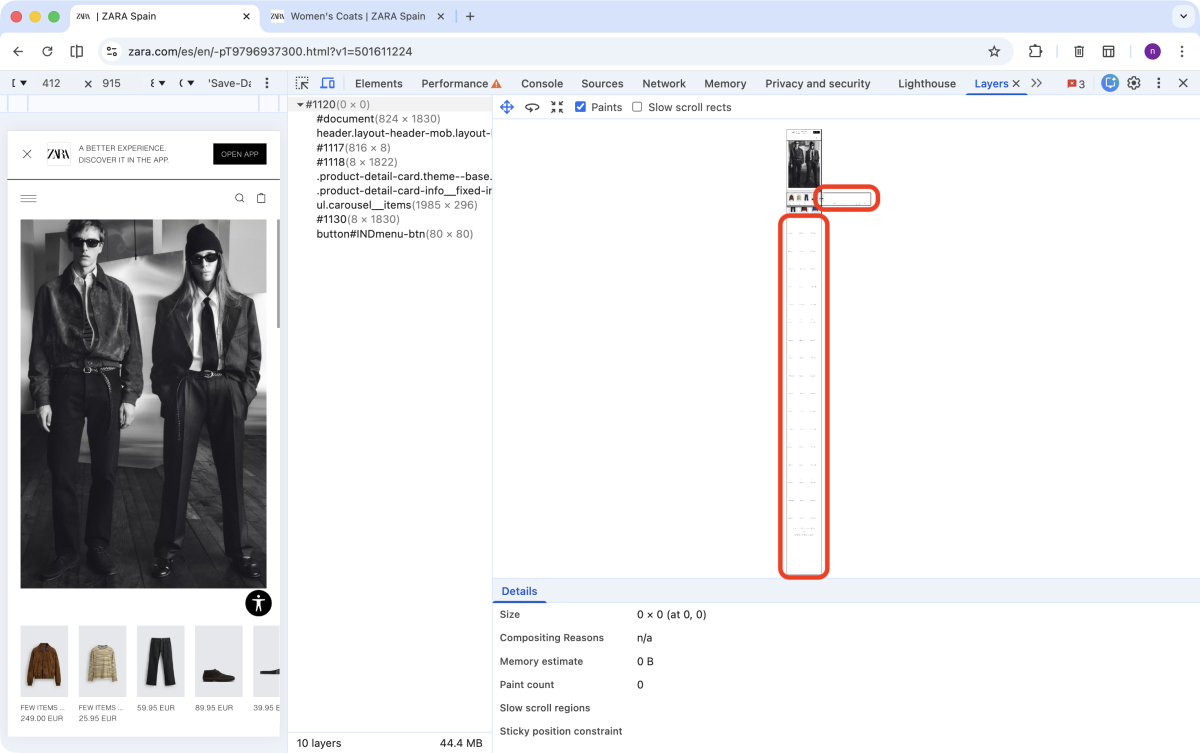Open the more tabs chevron in DevTools
Screen dimensions: 1200x753
coord(1037,83)
